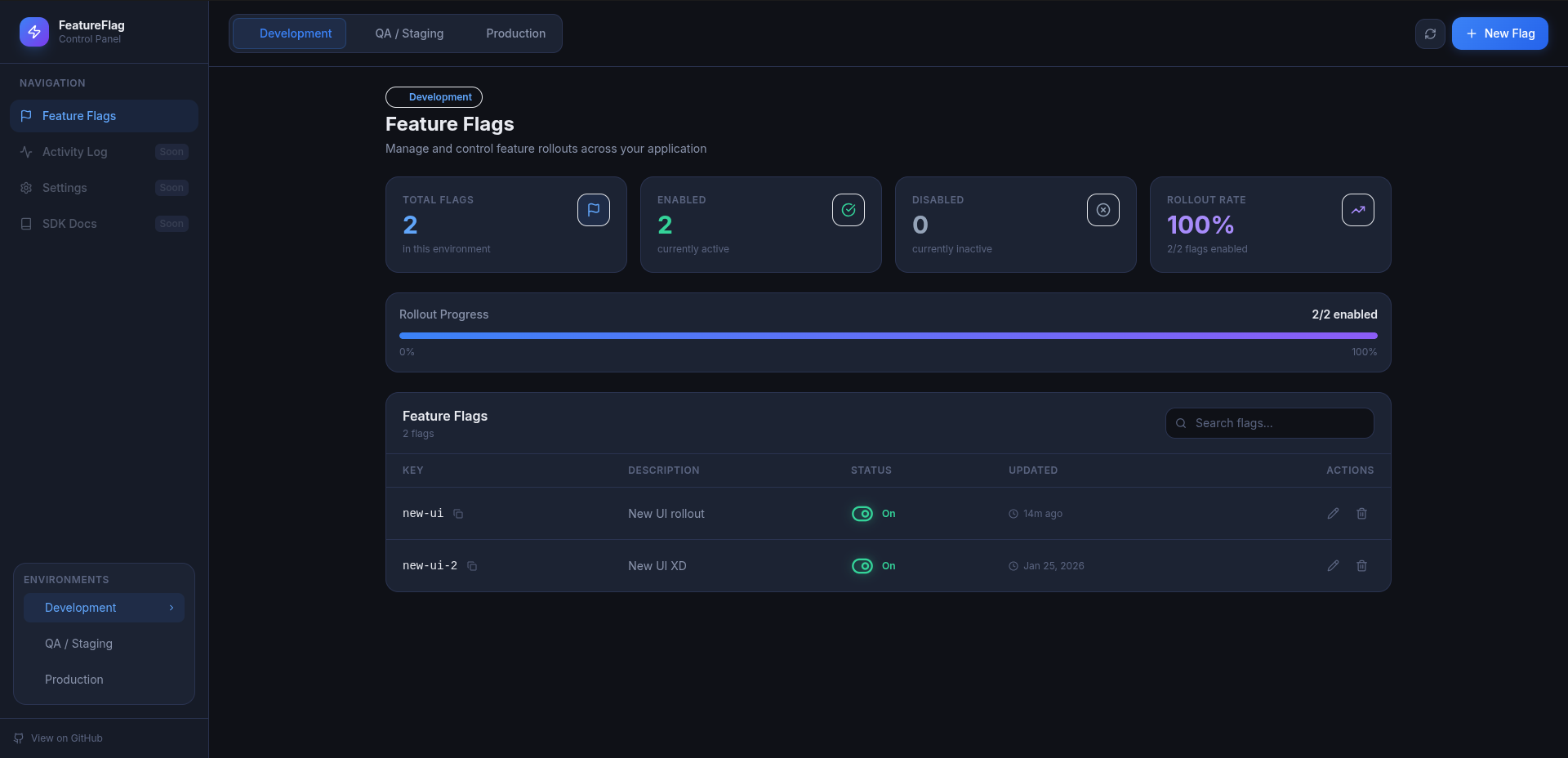
Task: Toggle the new-ui flag off
Action: pyautogui.click(x=862, y=514)
